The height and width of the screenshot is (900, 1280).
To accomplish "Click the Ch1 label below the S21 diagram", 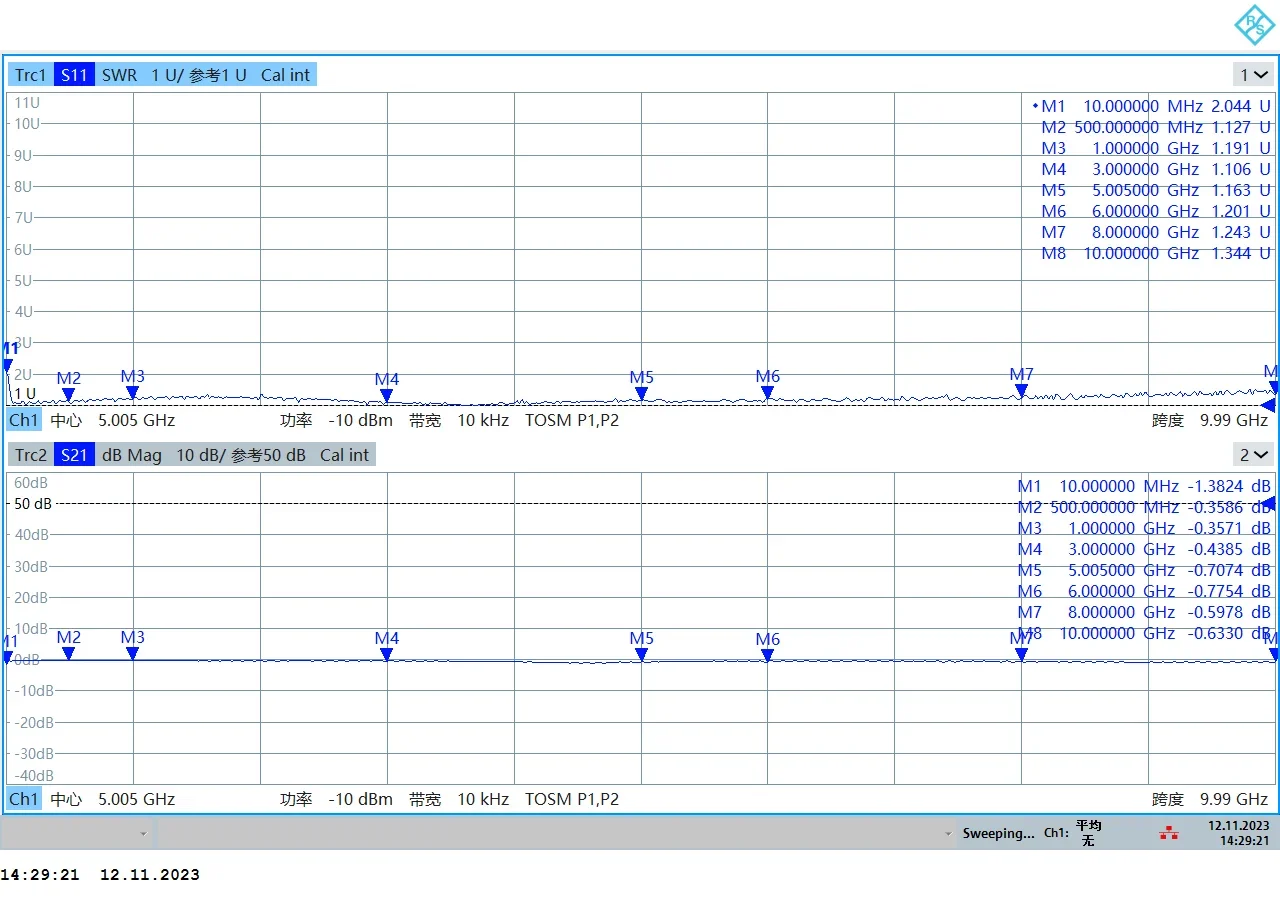I will click(x=24, y=799).
